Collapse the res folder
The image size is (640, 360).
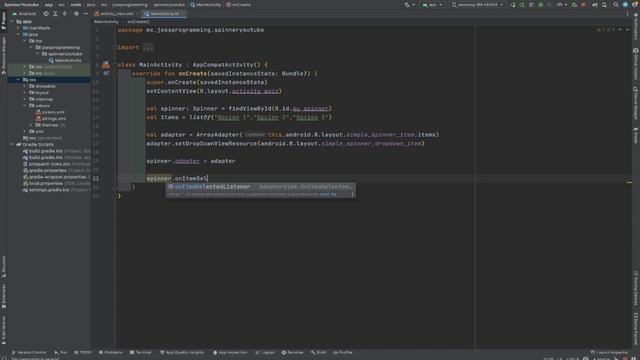(19, 80)
